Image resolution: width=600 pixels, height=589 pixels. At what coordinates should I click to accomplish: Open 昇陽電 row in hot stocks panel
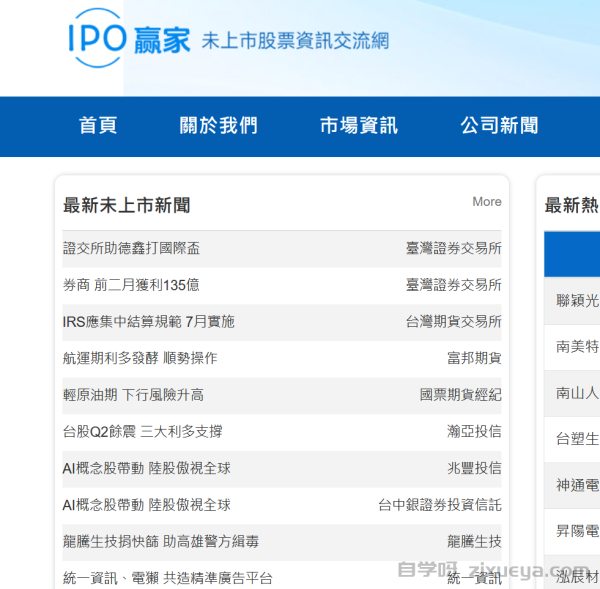(572, 532)
